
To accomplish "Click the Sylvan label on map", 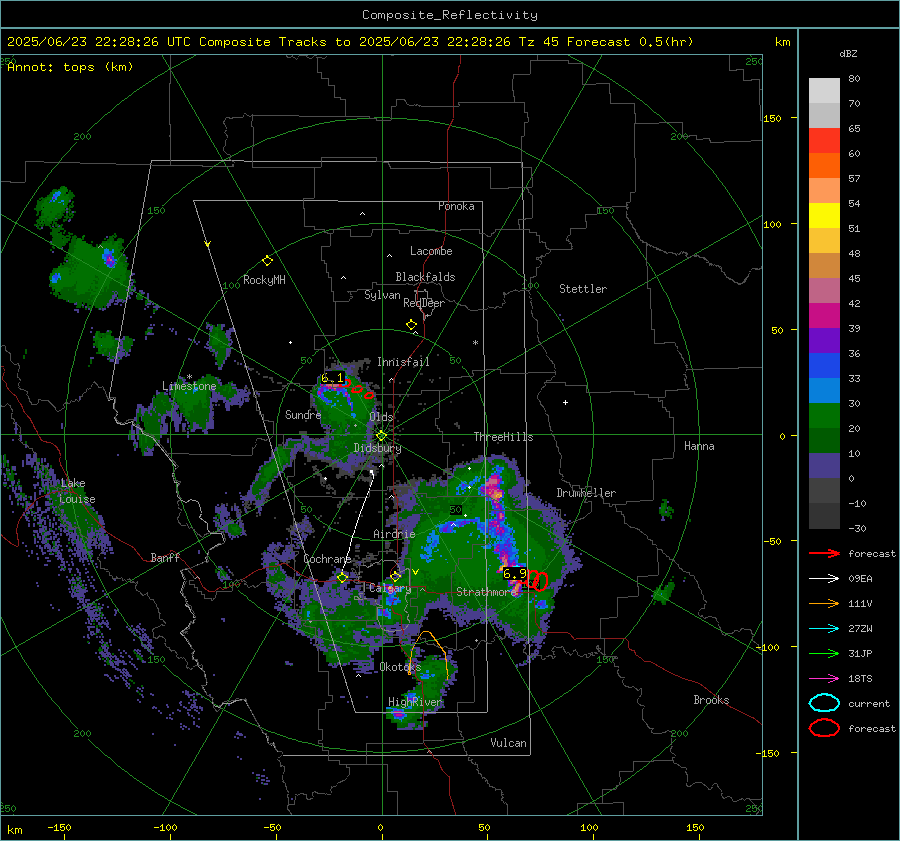I will point(382,295).
